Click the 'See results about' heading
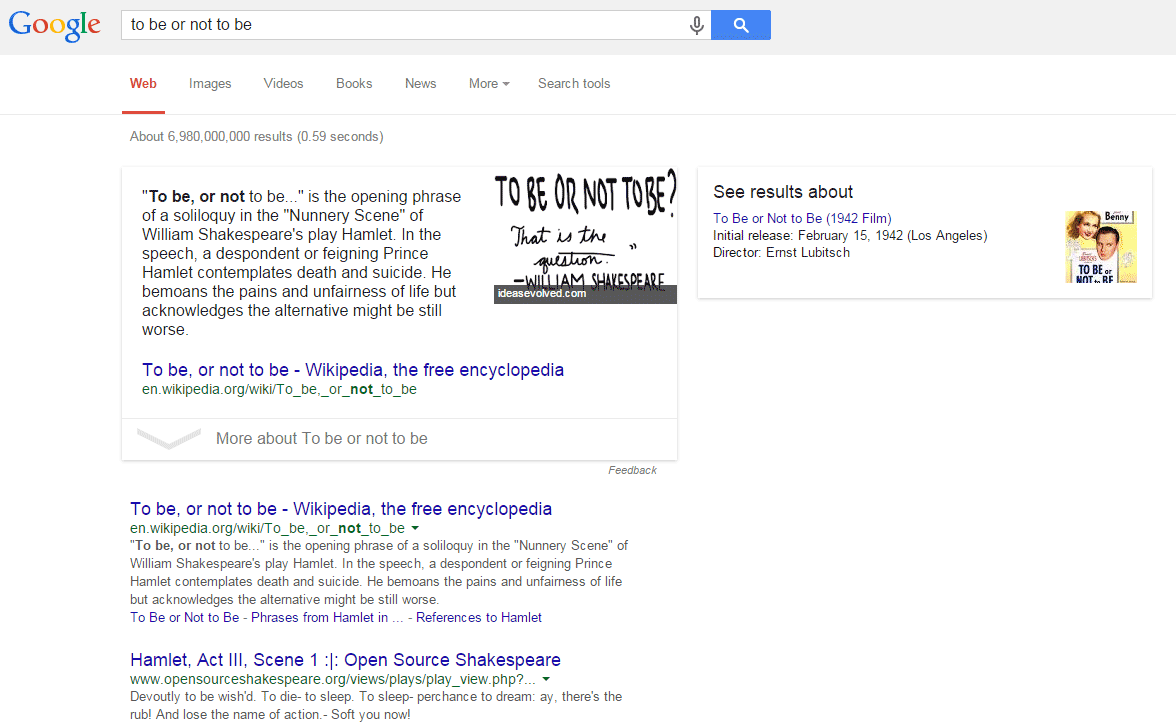This screenshot has width=1176, height=727. coord(783,192)
